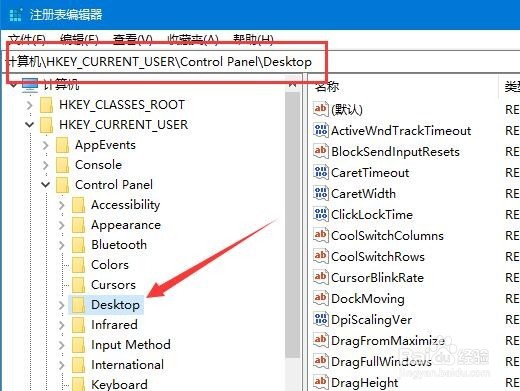Select the CaretWidth value name

363,193
